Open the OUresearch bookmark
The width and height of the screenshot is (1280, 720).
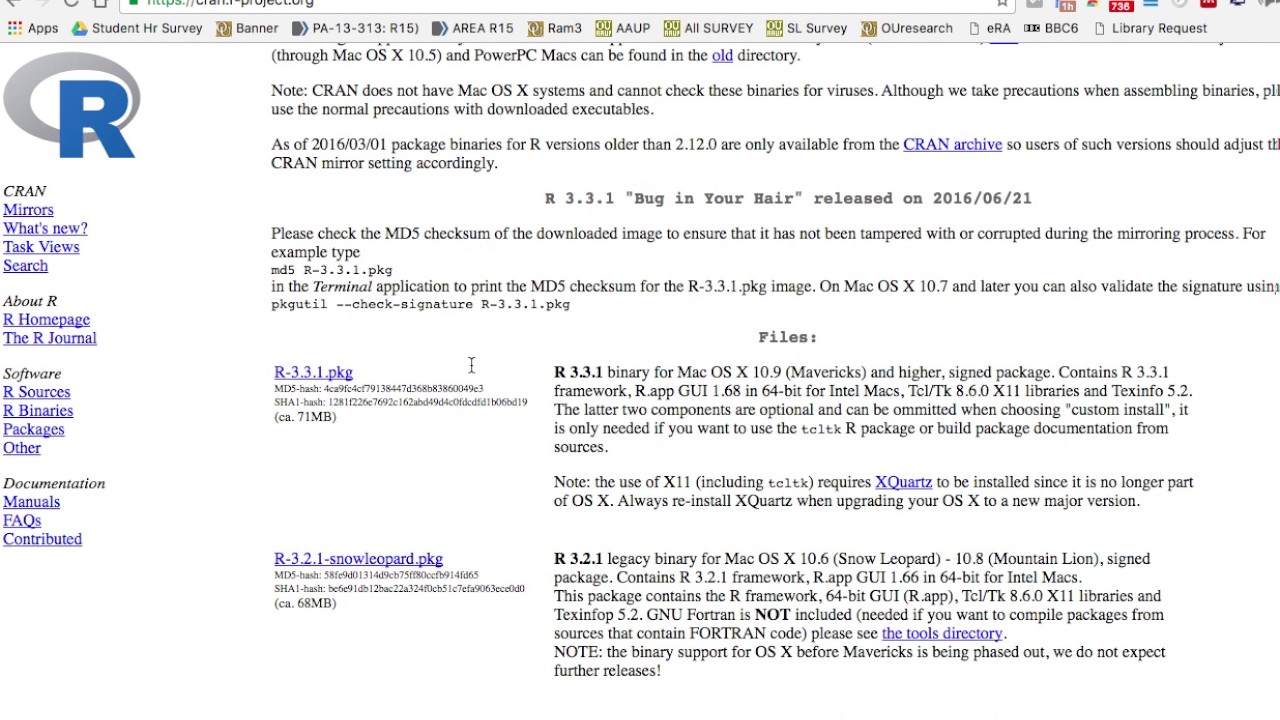[x=907, y=28]
